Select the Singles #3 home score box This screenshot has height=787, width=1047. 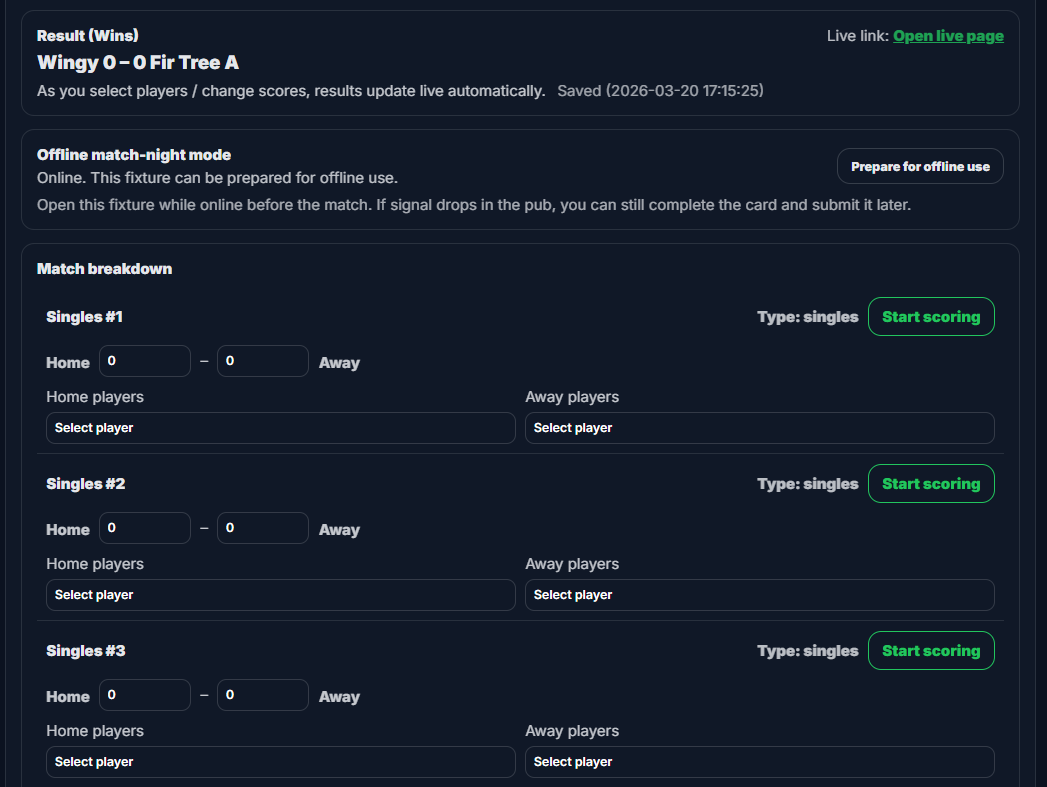145,695
